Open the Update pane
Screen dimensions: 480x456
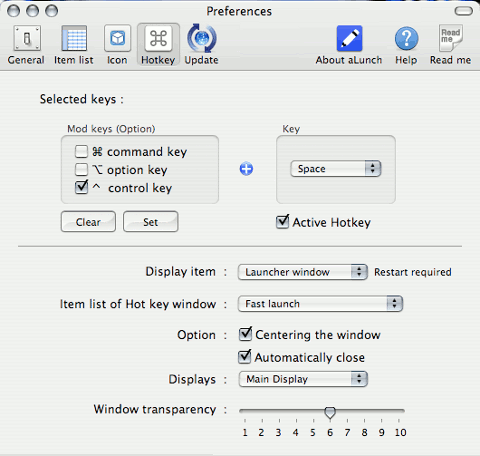click(201, 45)
